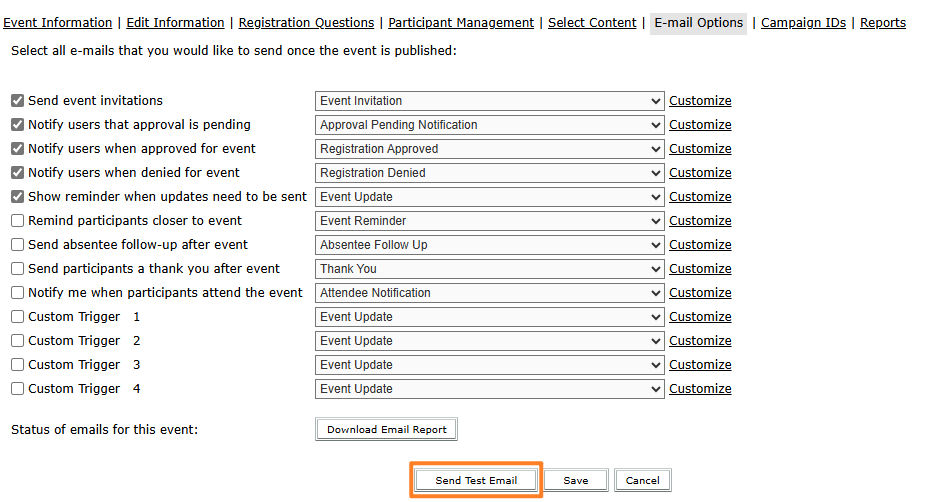Expand the Registration Approved dropdown
Viewport: 952px width, 502px height.
coord(489,149)
